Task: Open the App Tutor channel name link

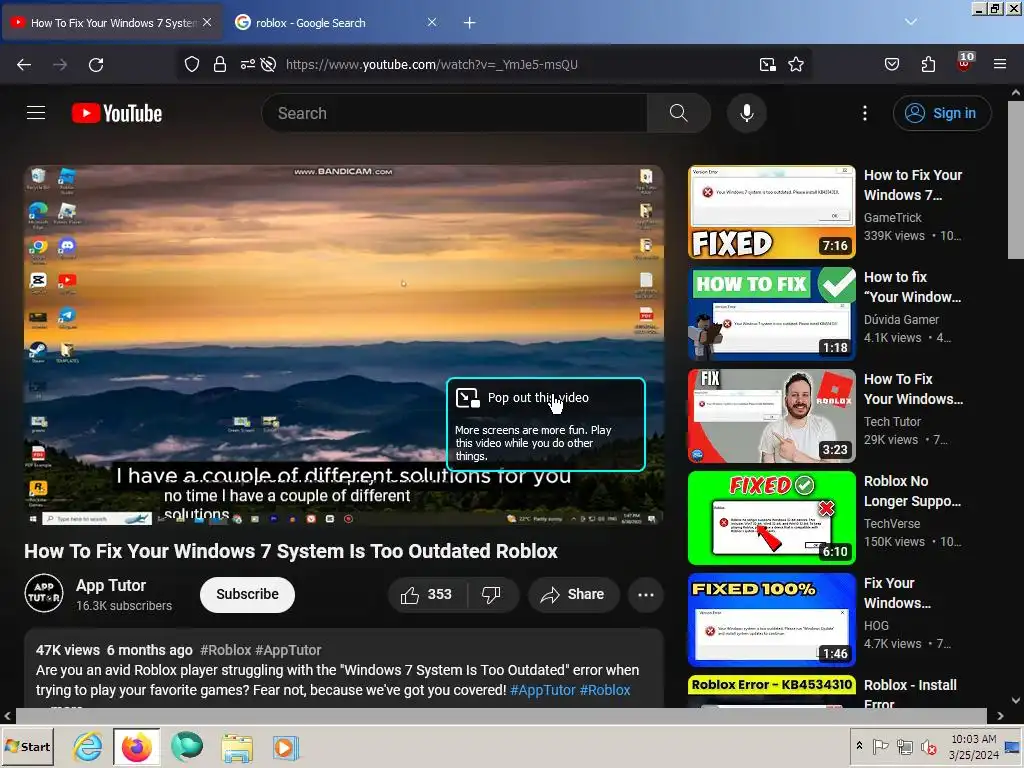Action: [x=110, y=586]
